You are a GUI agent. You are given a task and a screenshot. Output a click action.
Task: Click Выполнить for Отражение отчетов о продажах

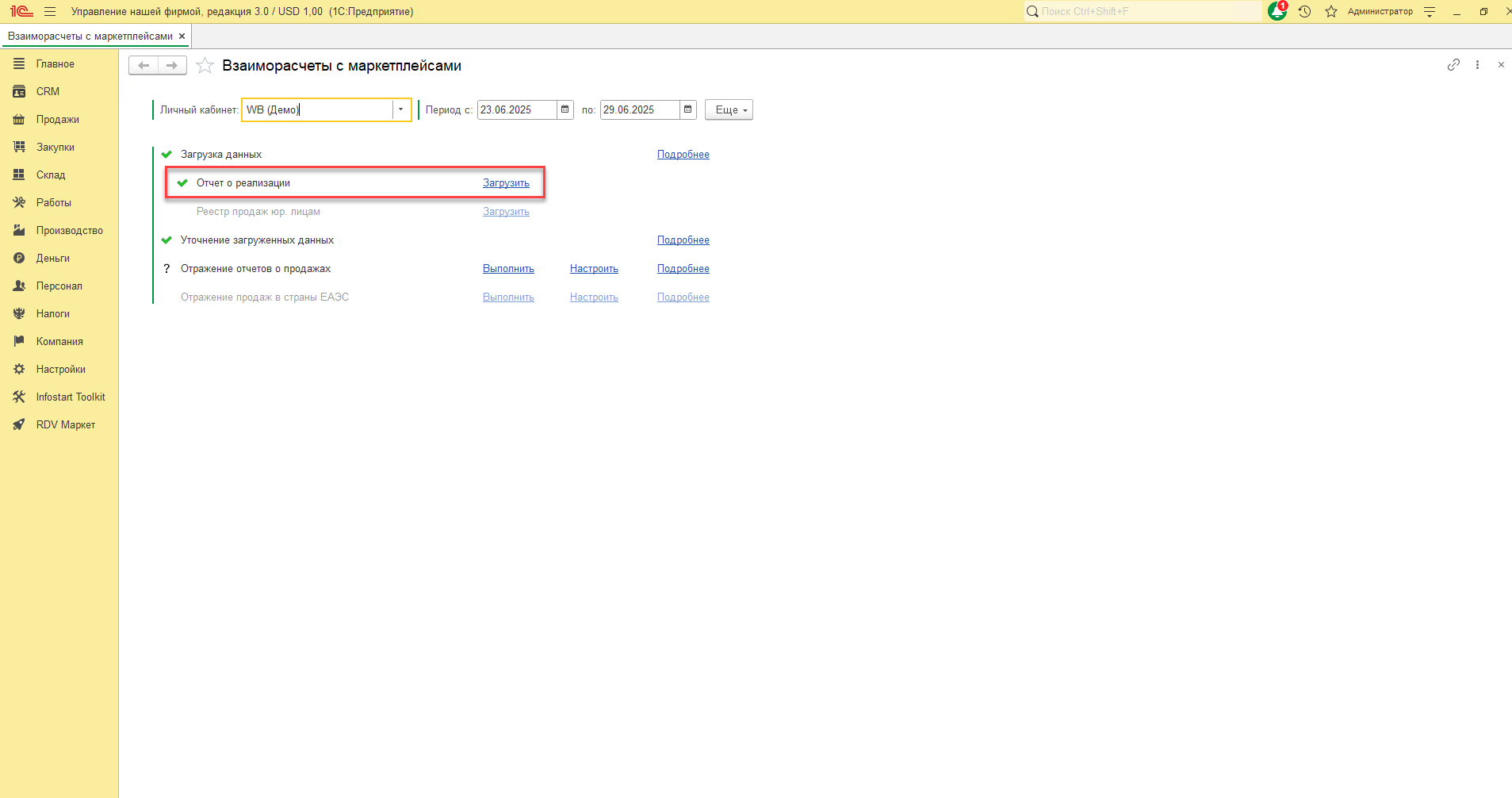(508, 268)
